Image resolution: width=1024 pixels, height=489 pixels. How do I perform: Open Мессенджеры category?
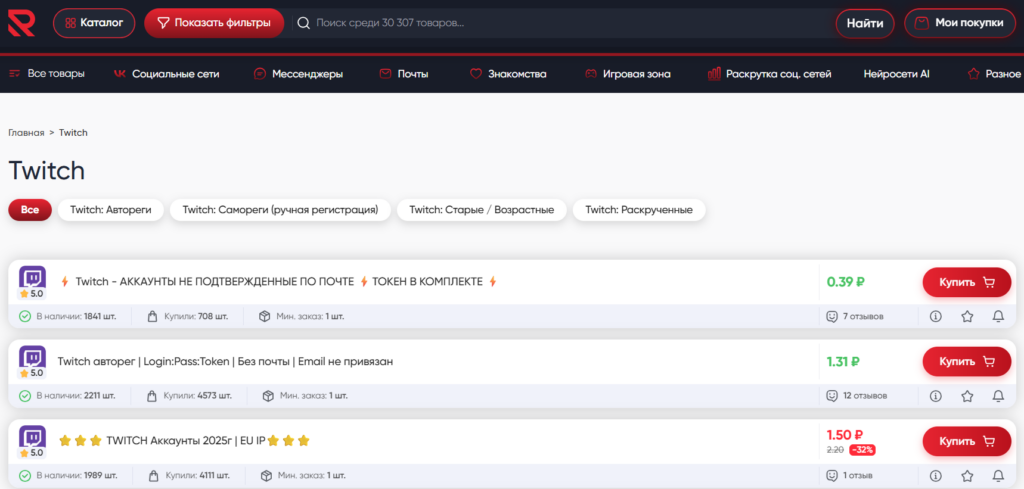[298, 74]
